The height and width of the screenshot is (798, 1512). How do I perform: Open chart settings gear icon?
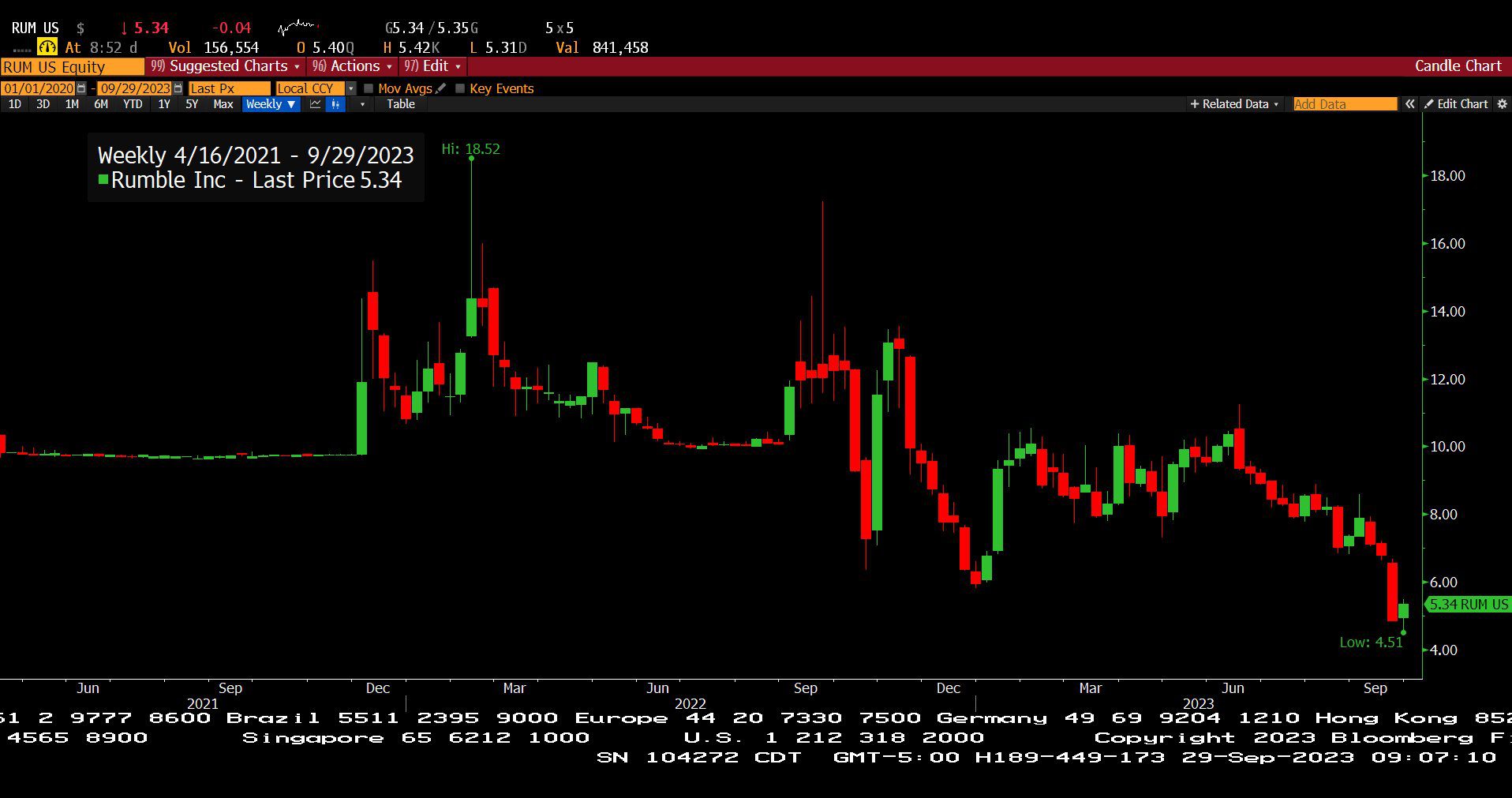click(1502, 104)
